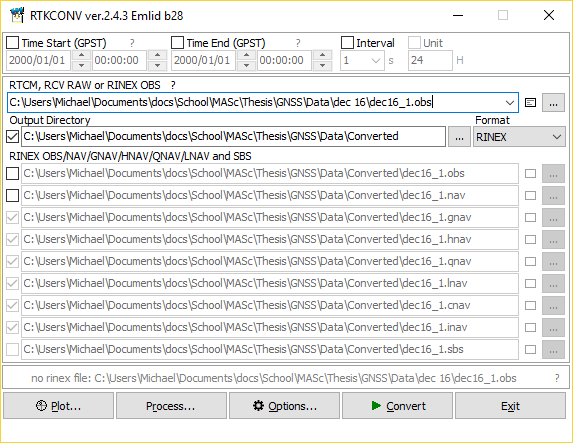Browse for the output directory

[459, 137]
